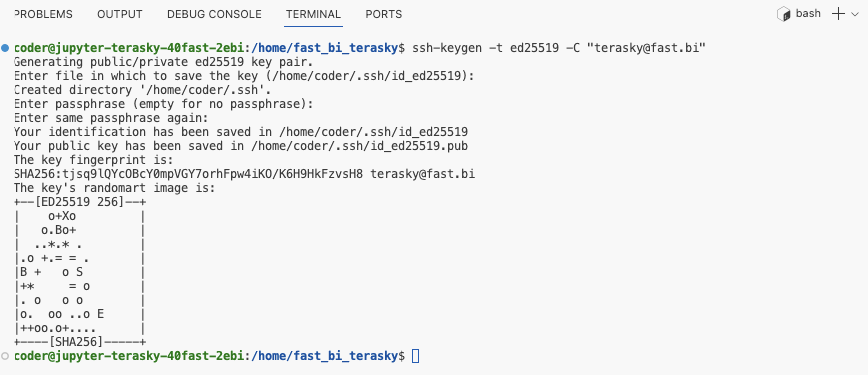Open the OUTPUT panel tab
868x375 pixels.
120,14
